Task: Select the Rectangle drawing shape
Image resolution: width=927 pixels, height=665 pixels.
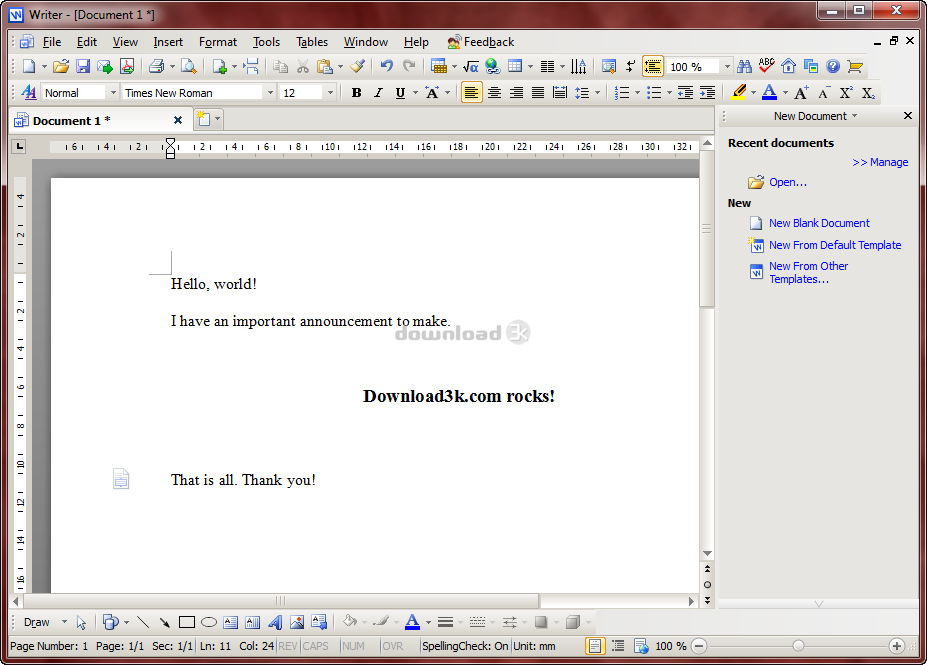Action: (x=187, y=622)
